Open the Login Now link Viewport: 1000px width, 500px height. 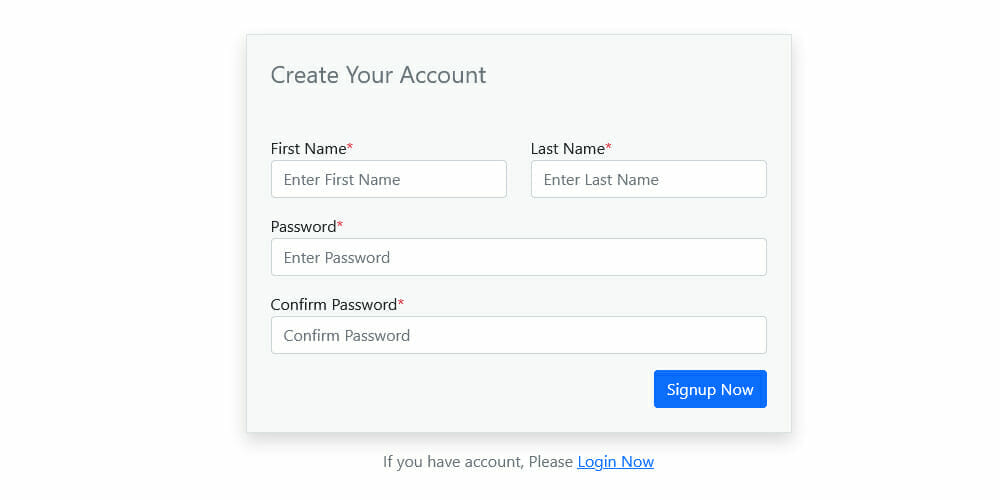(x=615, y=462)
